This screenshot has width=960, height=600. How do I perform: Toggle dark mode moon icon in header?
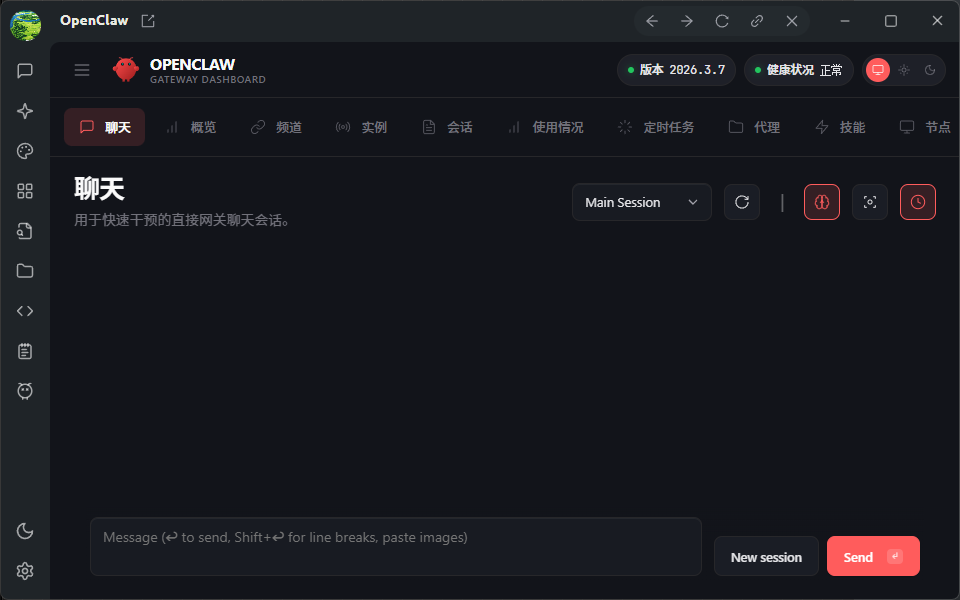point(930,70)
